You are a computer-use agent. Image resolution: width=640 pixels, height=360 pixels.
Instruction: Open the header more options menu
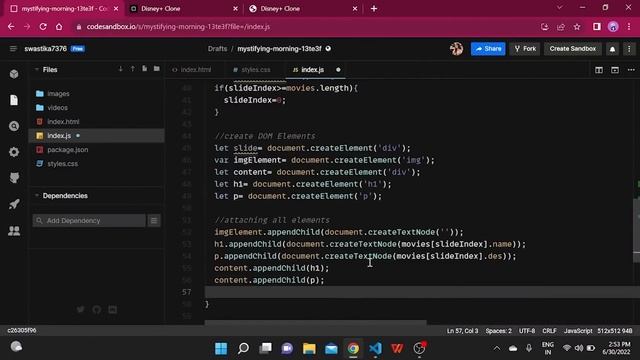click(x=629, y=49)
